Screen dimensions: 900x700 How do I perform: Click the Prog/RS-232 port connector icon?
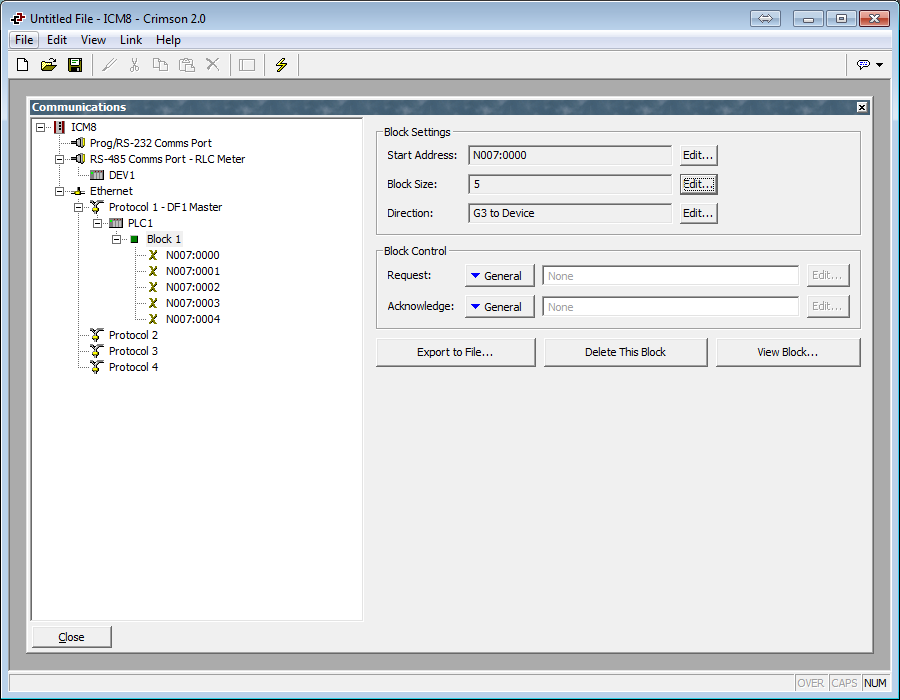click(x=79, y=143)
